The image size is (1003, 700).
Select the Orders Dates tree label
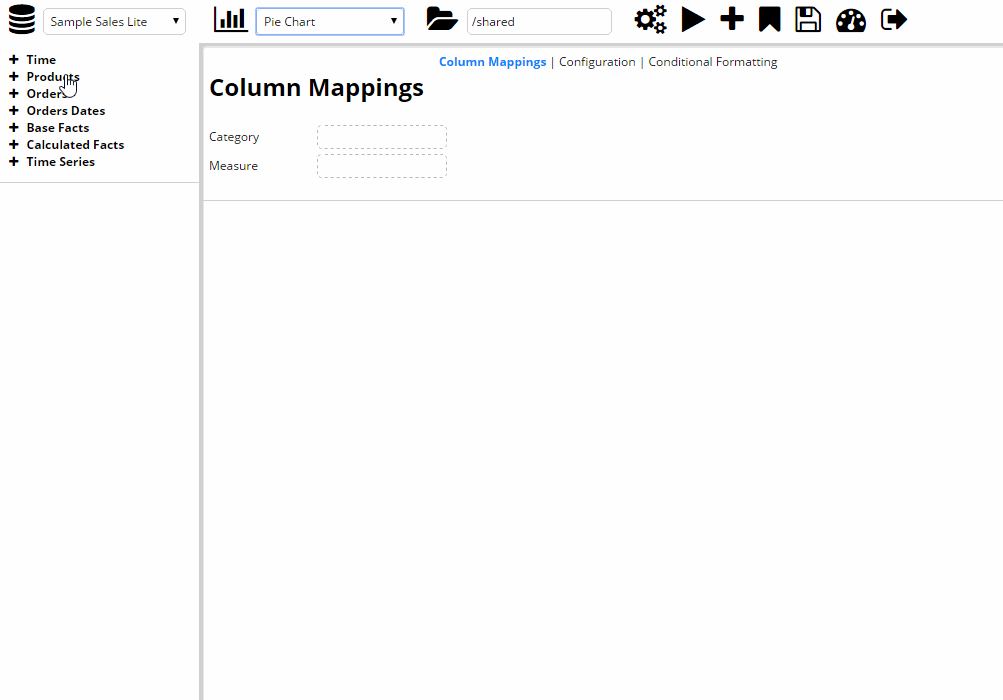point(66,111)
